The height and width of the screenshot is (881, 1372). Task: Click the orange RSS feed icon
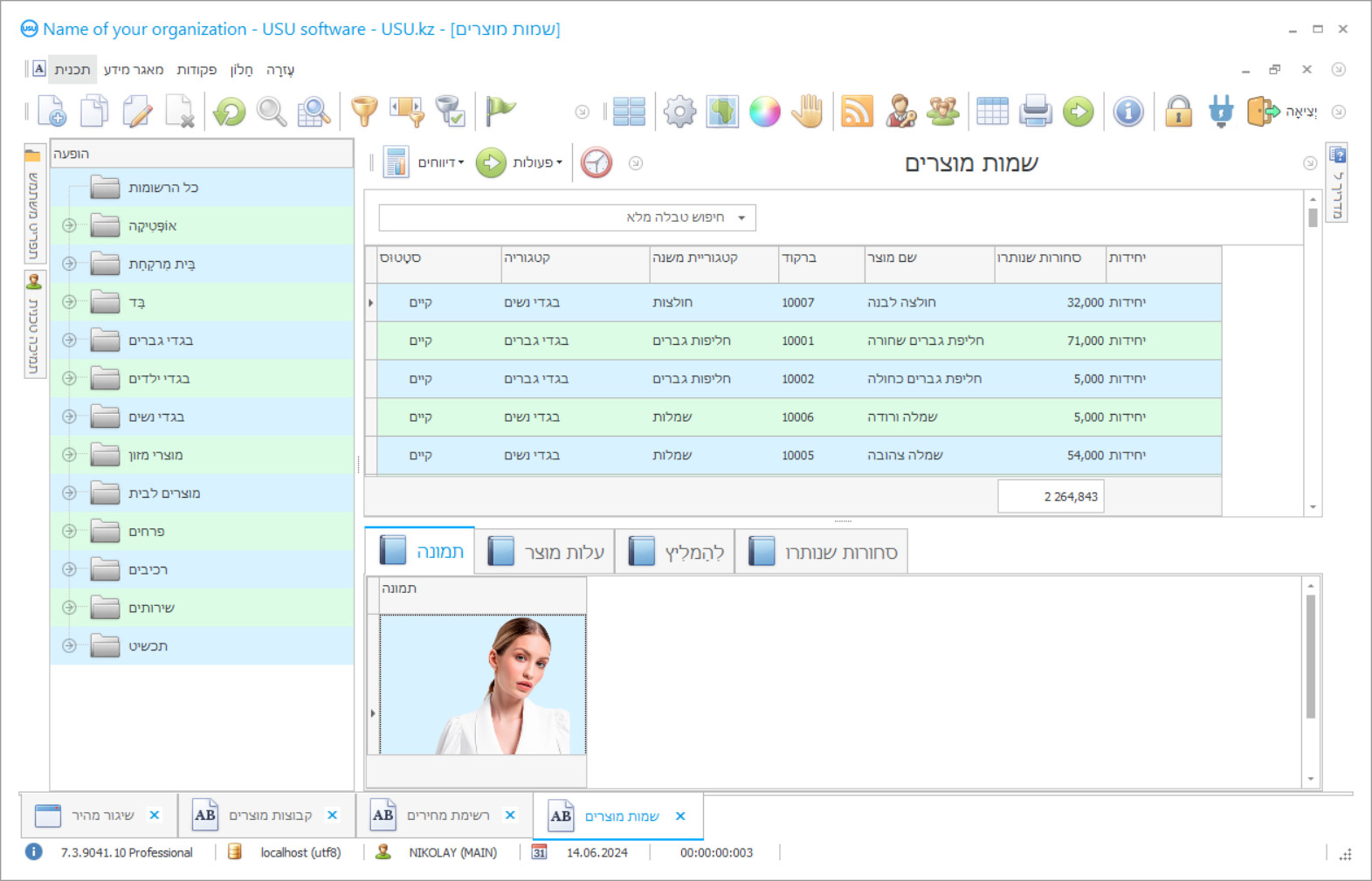click(x=857, y=112)
